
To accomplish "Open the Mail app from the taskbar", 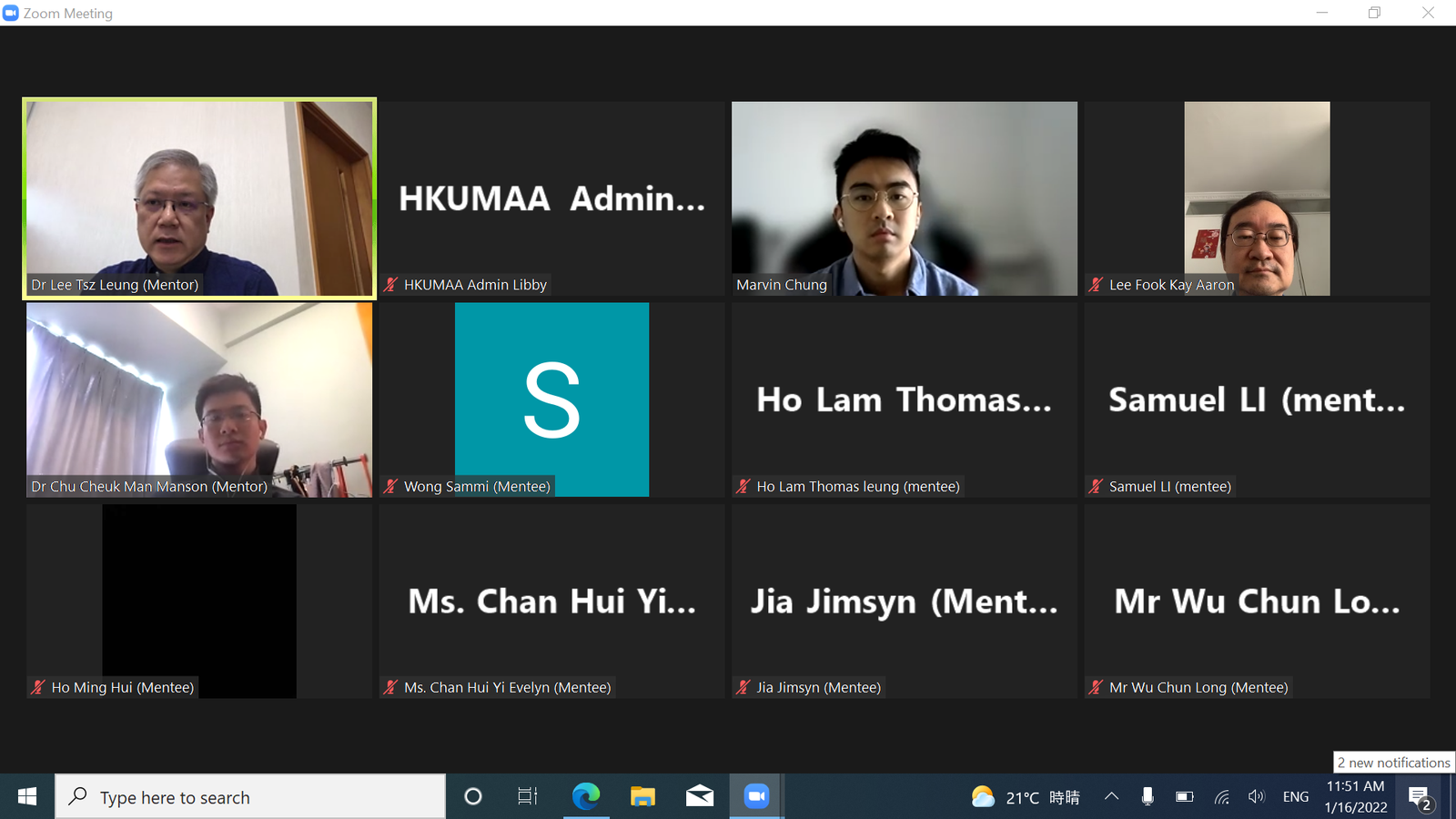I will point(700,797).
